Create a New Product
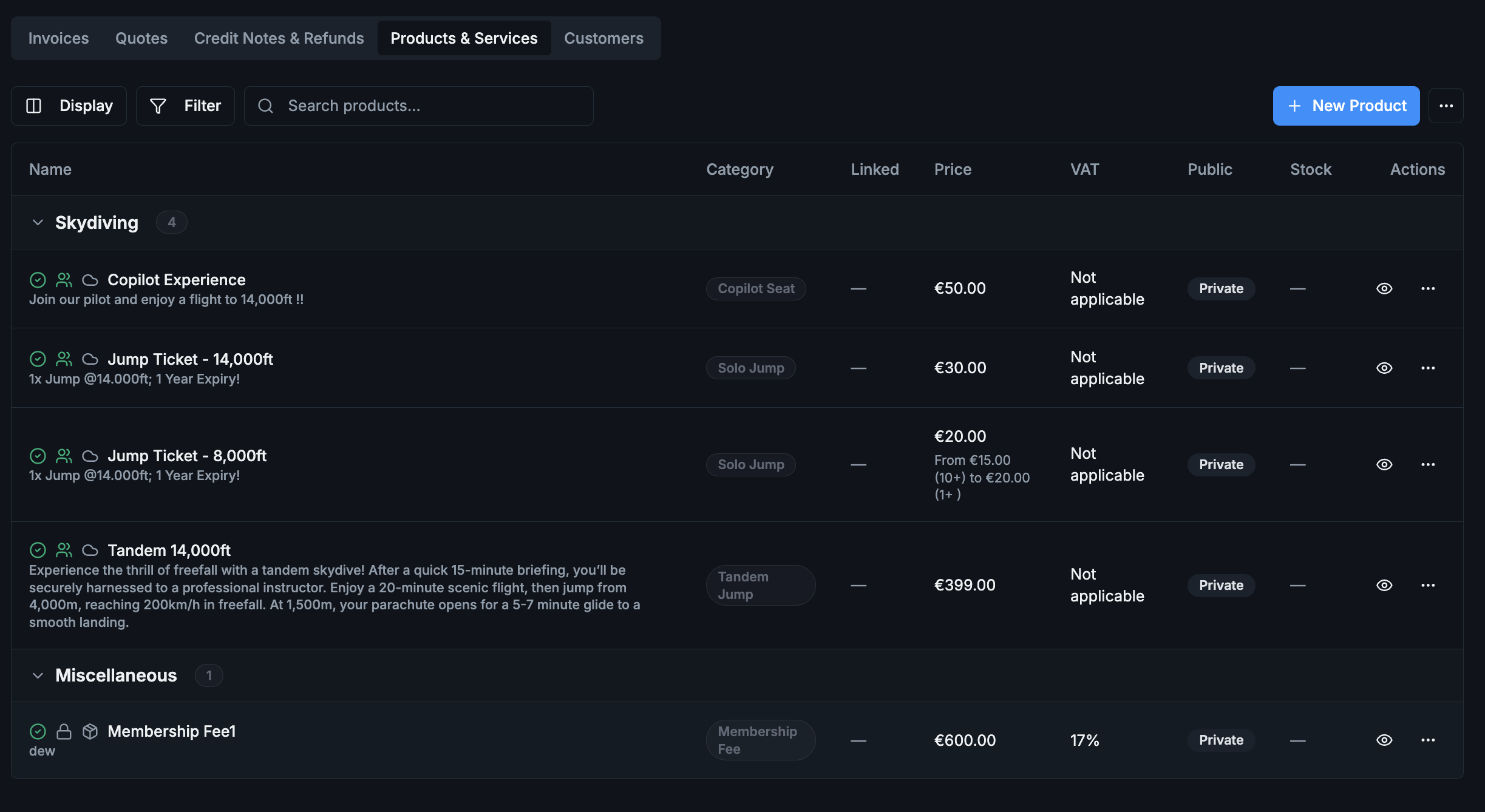The height and width of the screenshot is (812, 1485). tap(1346, 106)
